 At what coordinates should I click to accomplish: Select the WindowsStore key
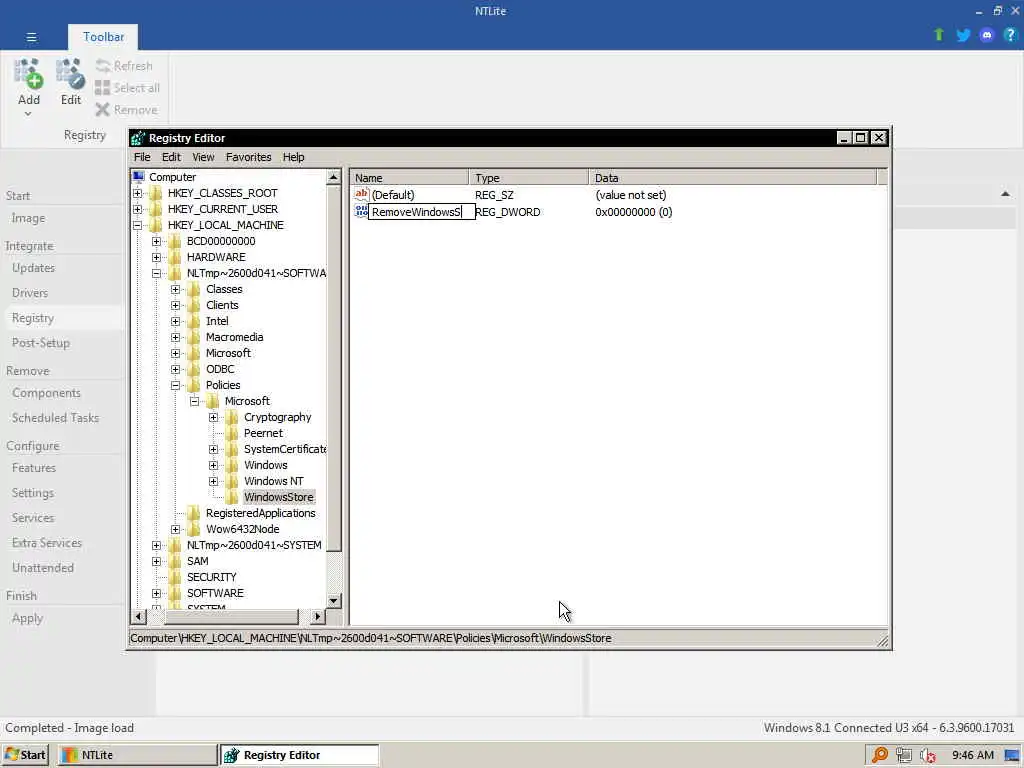coord(279,497)
